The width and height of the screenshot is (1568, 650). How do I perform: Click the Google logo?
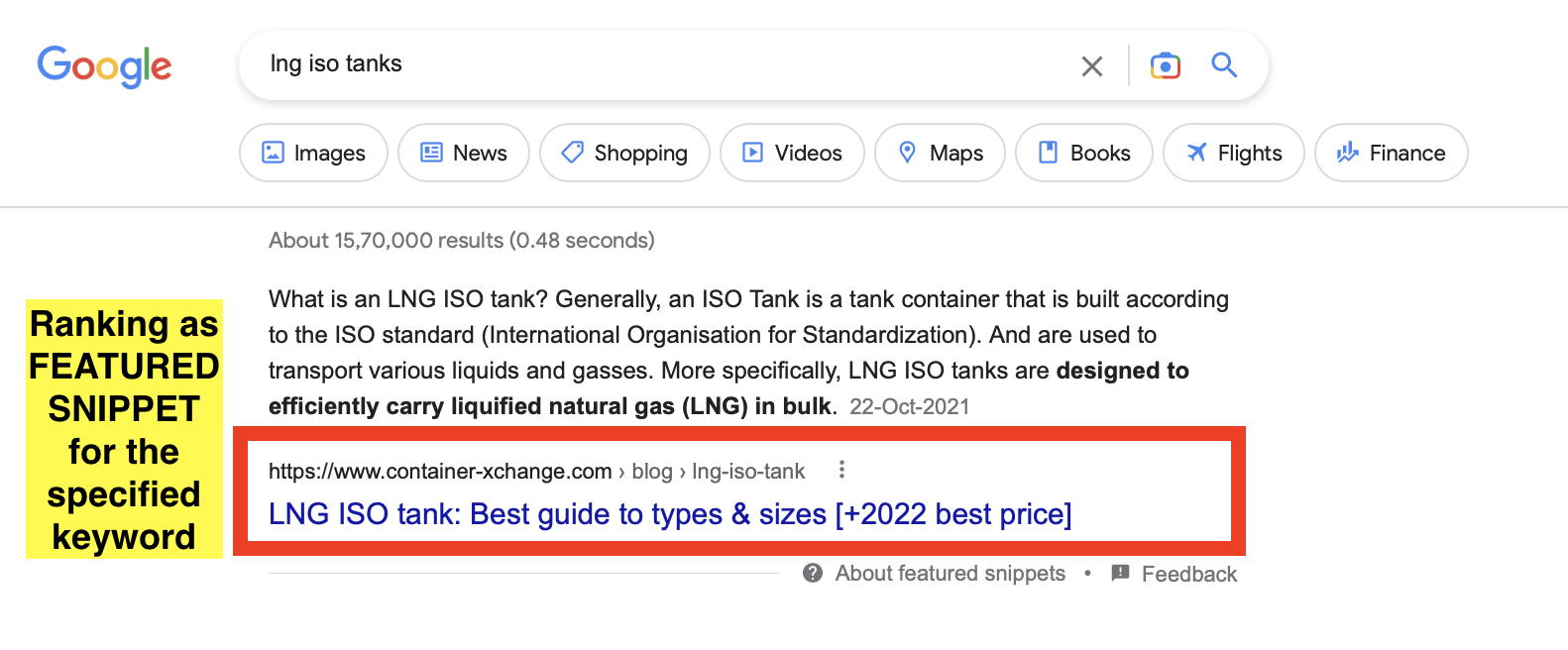click(x=104, y=66)
